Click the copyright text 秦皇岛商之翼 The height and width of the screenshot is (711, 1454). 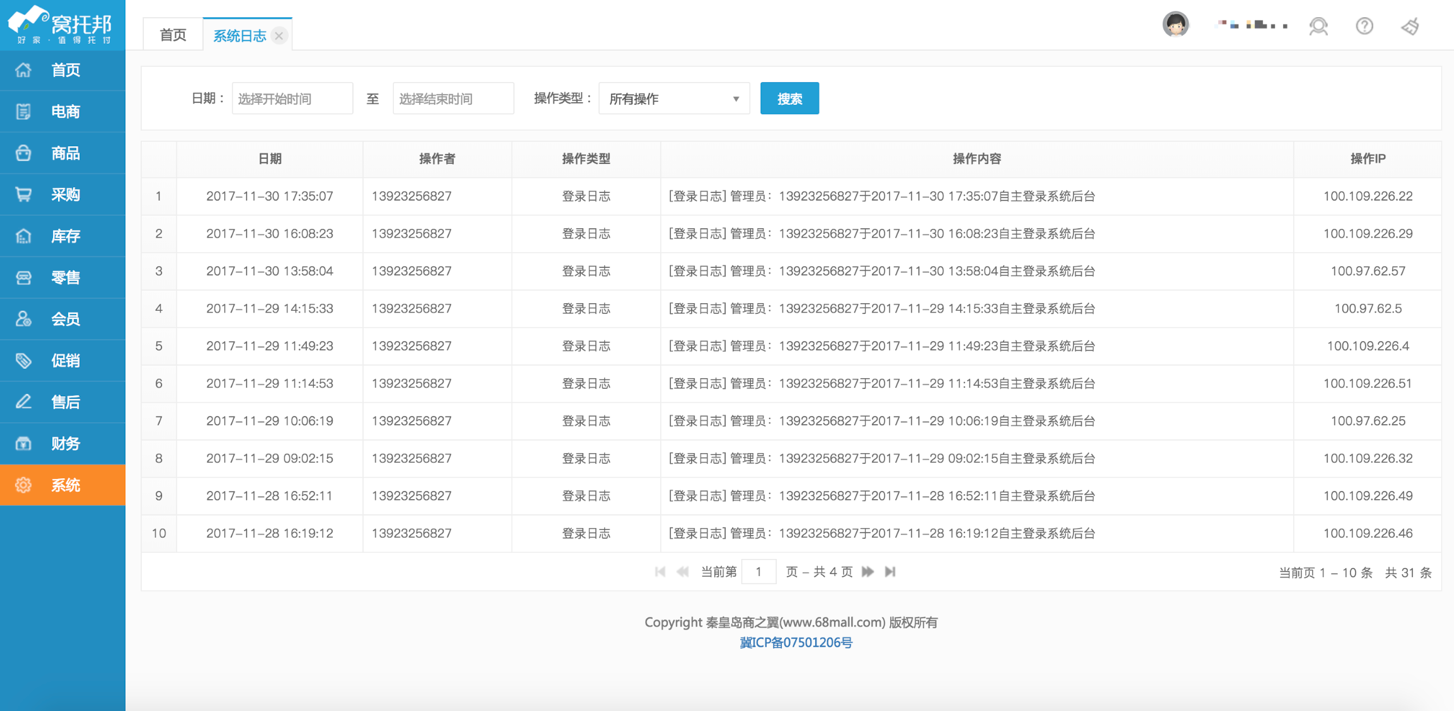click(741, 623)
